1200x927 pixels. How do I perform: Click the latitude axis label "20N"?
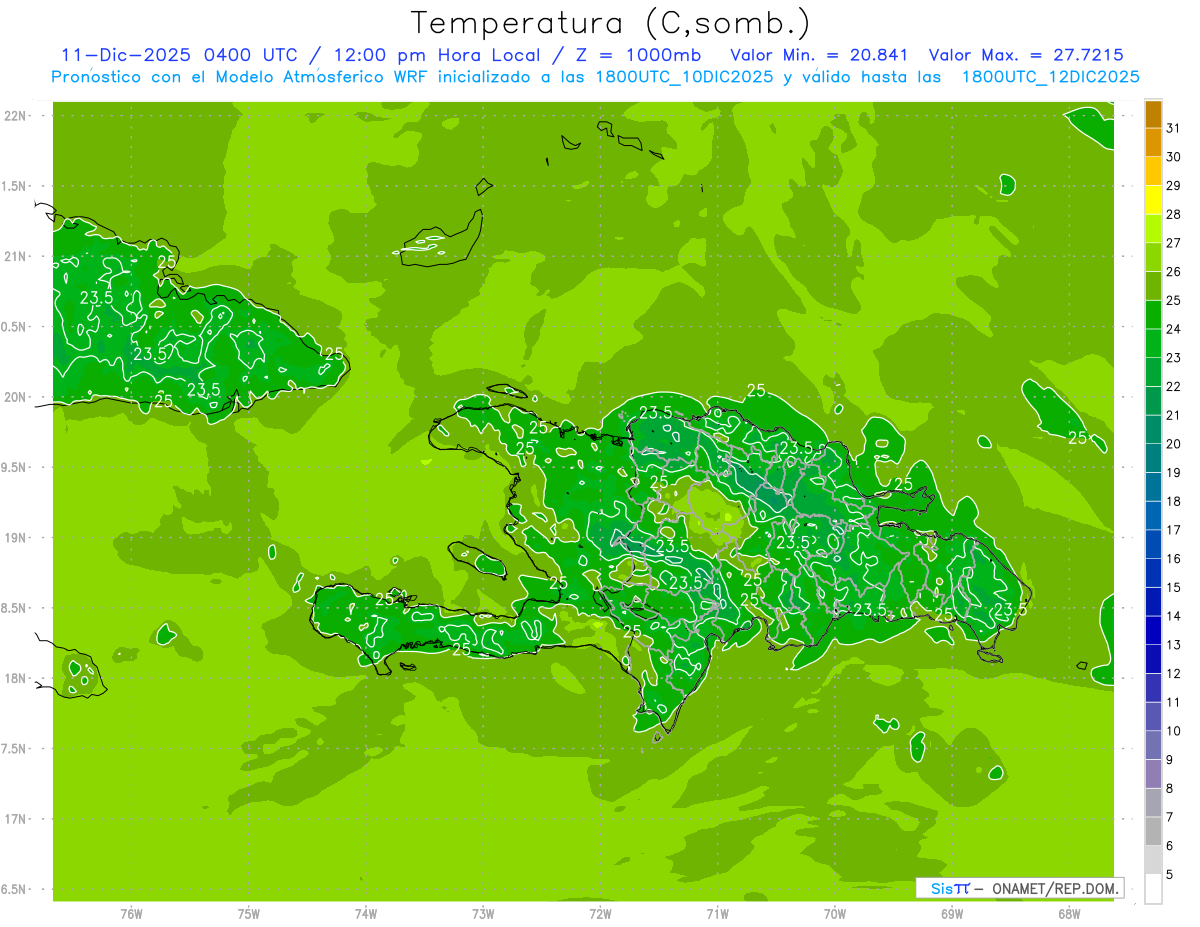17,397
